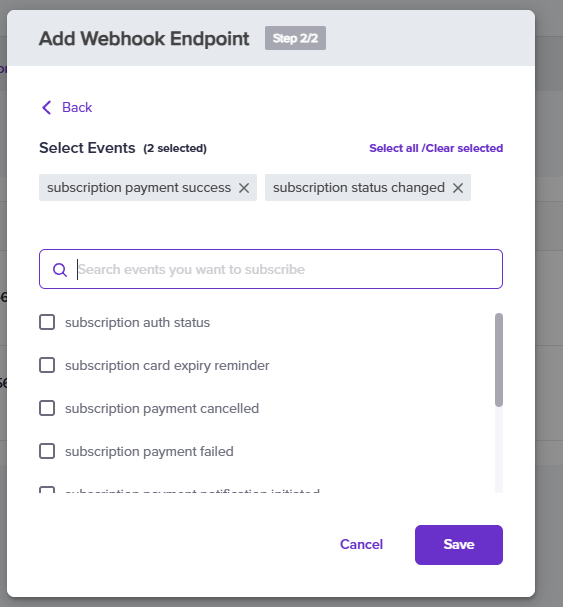Click subscription auth status label text
This screenshot has height=607, width=563.
137,322
